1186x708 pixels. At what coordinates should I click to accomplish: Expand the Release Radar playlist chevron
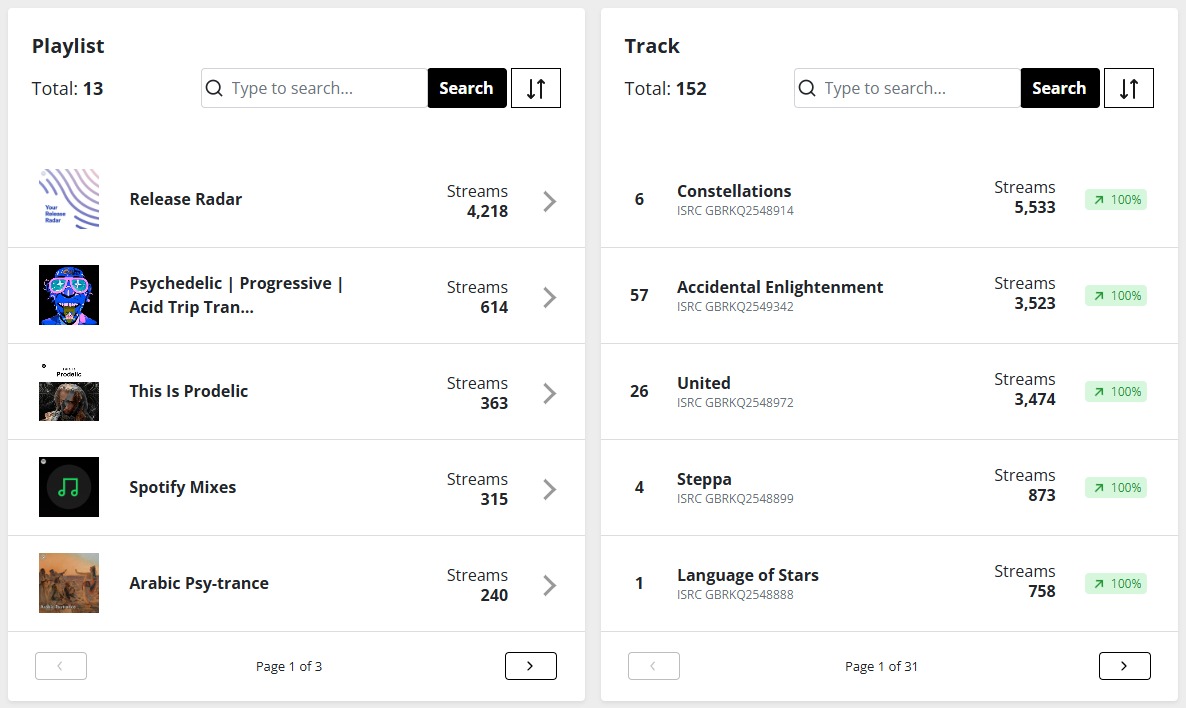[549, 201]
